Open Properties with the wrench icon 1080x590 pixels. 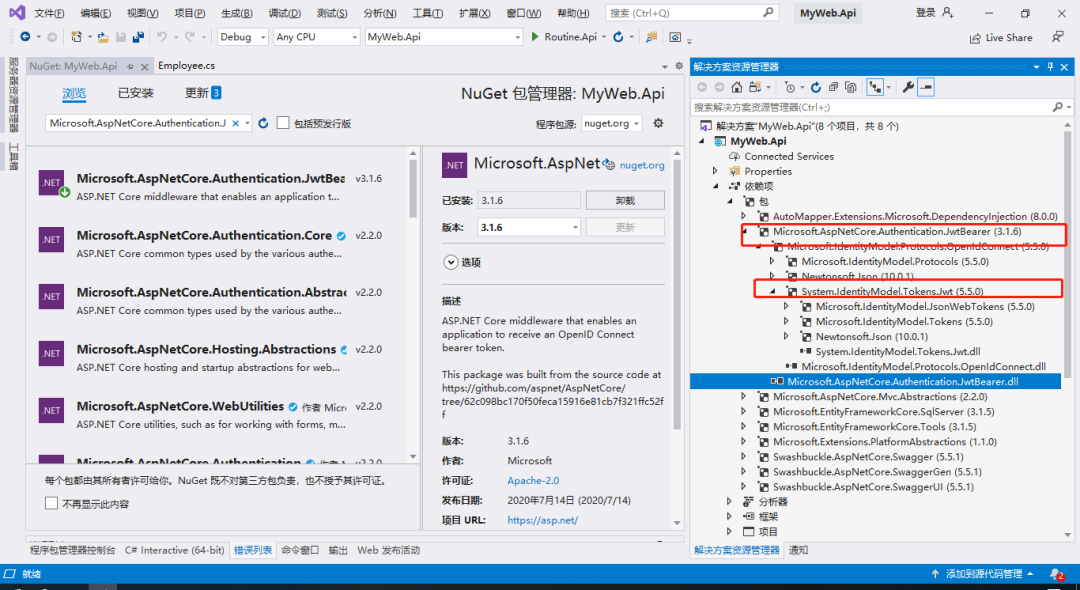pos(908,87)
